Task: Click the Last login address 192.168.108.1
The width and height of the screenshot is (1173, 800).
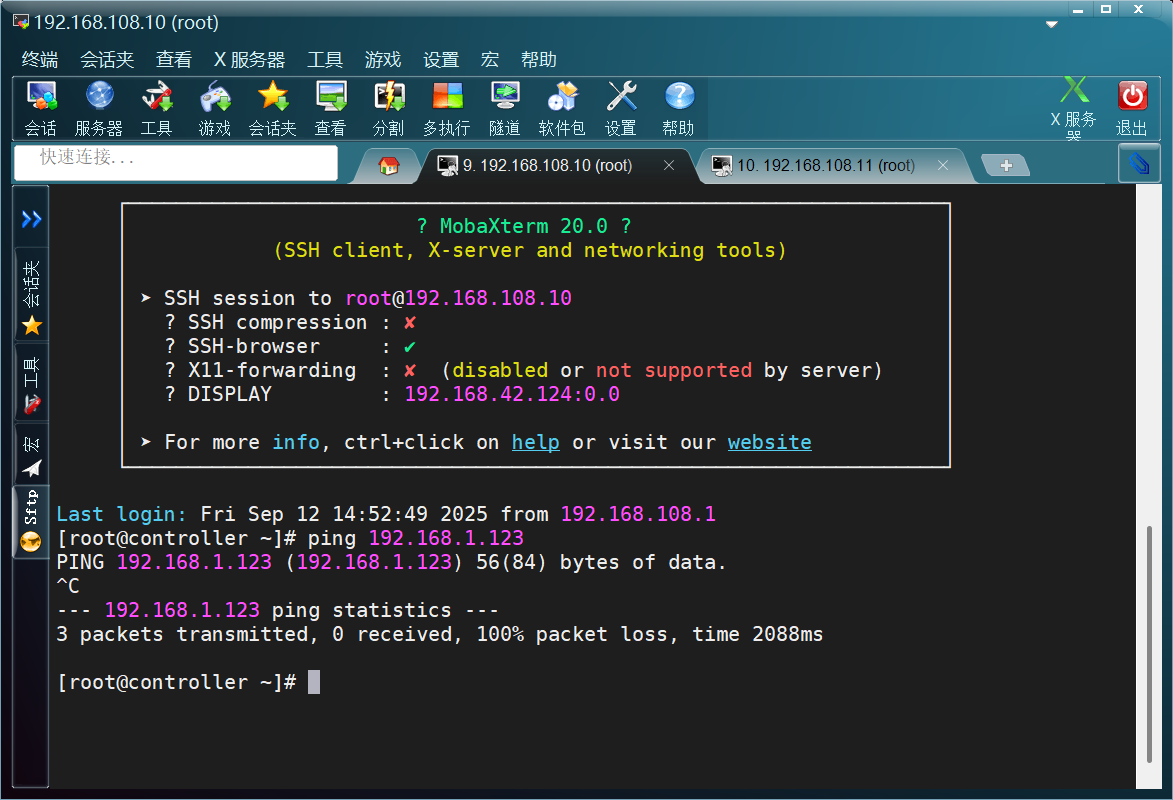Action: click(638, 514)
